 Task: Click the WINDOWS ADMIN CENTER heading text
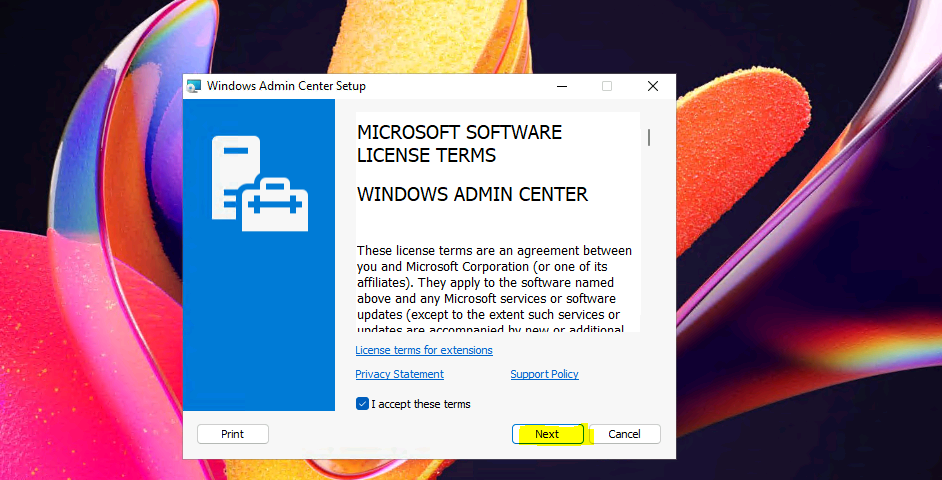coord(472,194)
